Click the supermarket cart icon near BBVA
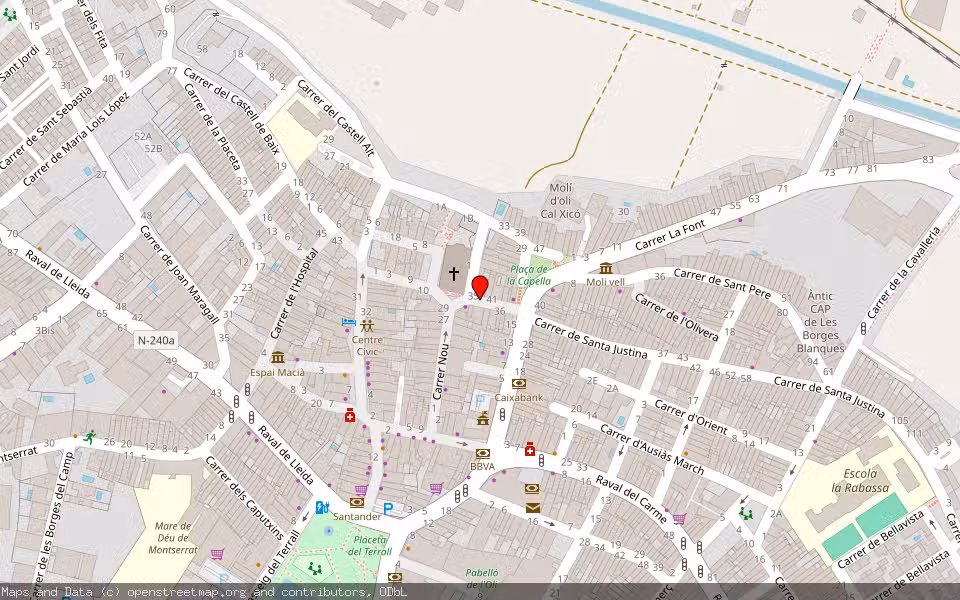This screenshot has width=960, height=600. coord(436,487)
